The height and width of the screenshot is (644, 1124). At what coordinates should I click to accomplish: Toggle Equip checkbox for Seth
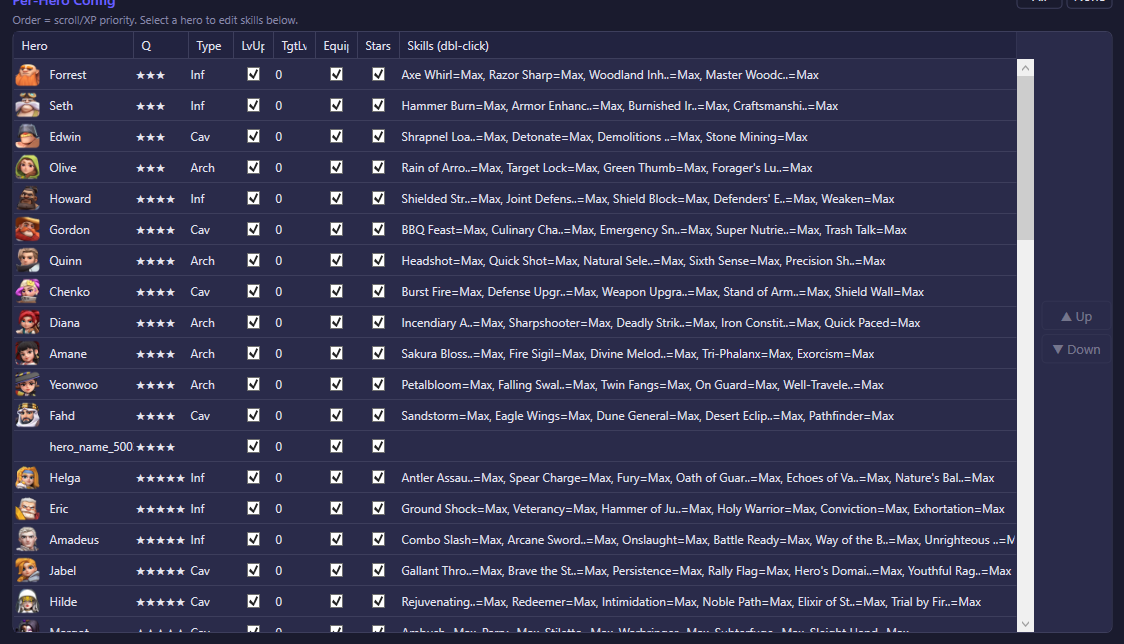coord(336,105)
